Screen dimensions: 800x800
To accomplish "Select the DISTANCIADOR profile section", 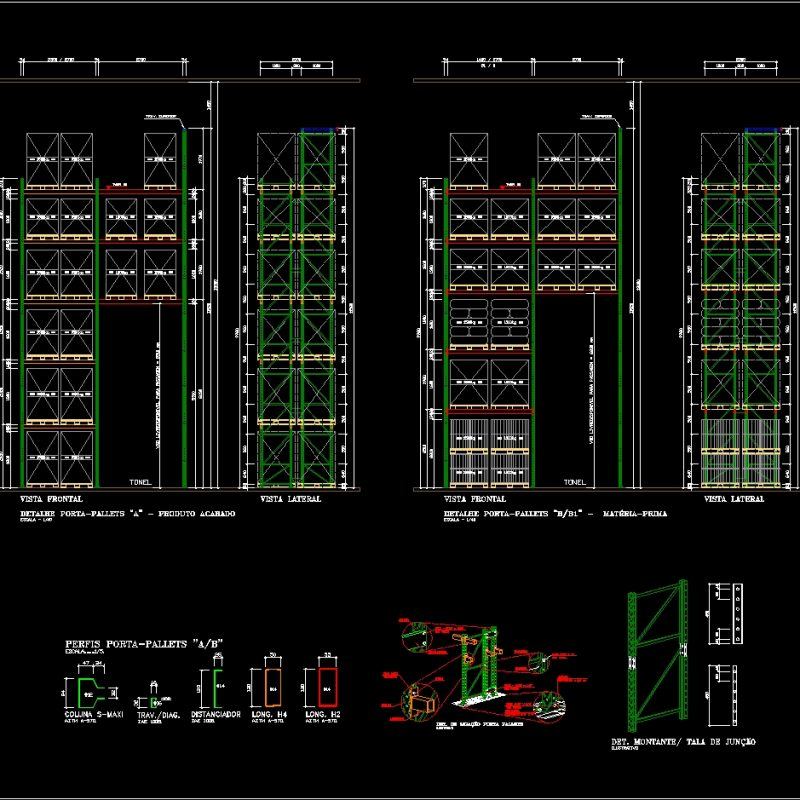I will coord(215,688).
